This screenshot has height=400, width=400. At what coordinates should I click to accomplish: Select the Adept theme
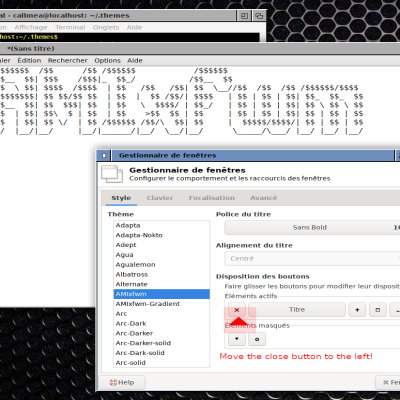click(x=161, y=245)
